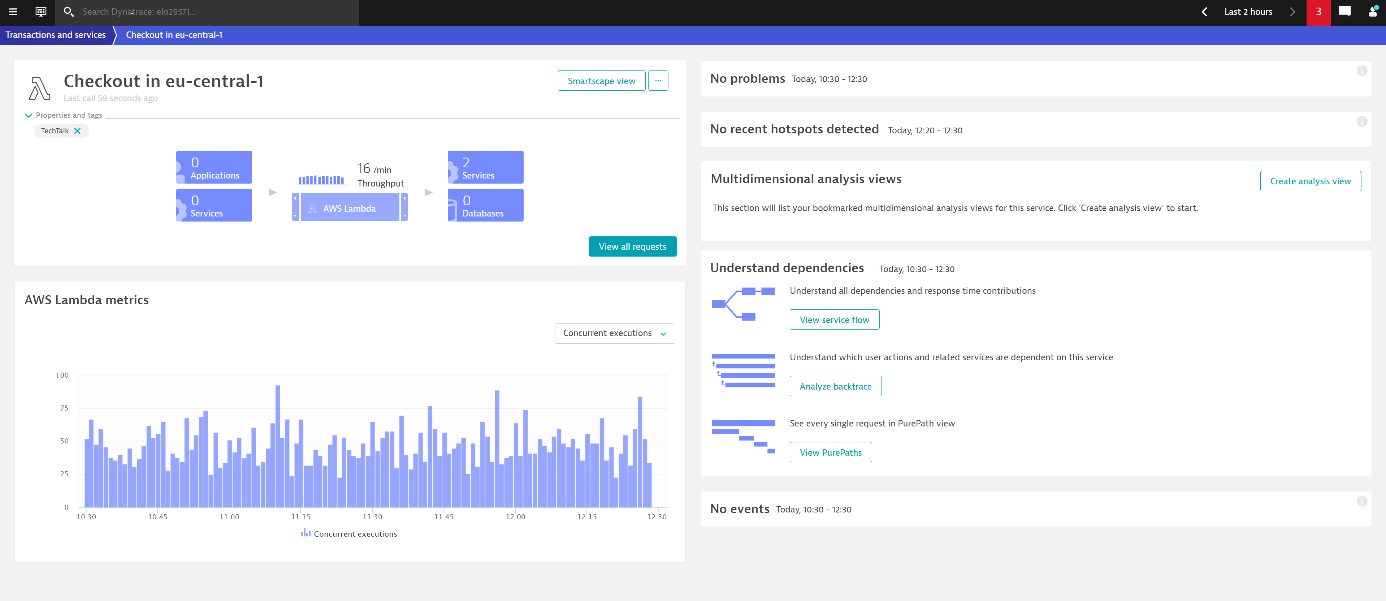This screenshot has width=1386, height=601.
Task: Click the Multidimensional analysis views heading
Action: click(806, 179)
